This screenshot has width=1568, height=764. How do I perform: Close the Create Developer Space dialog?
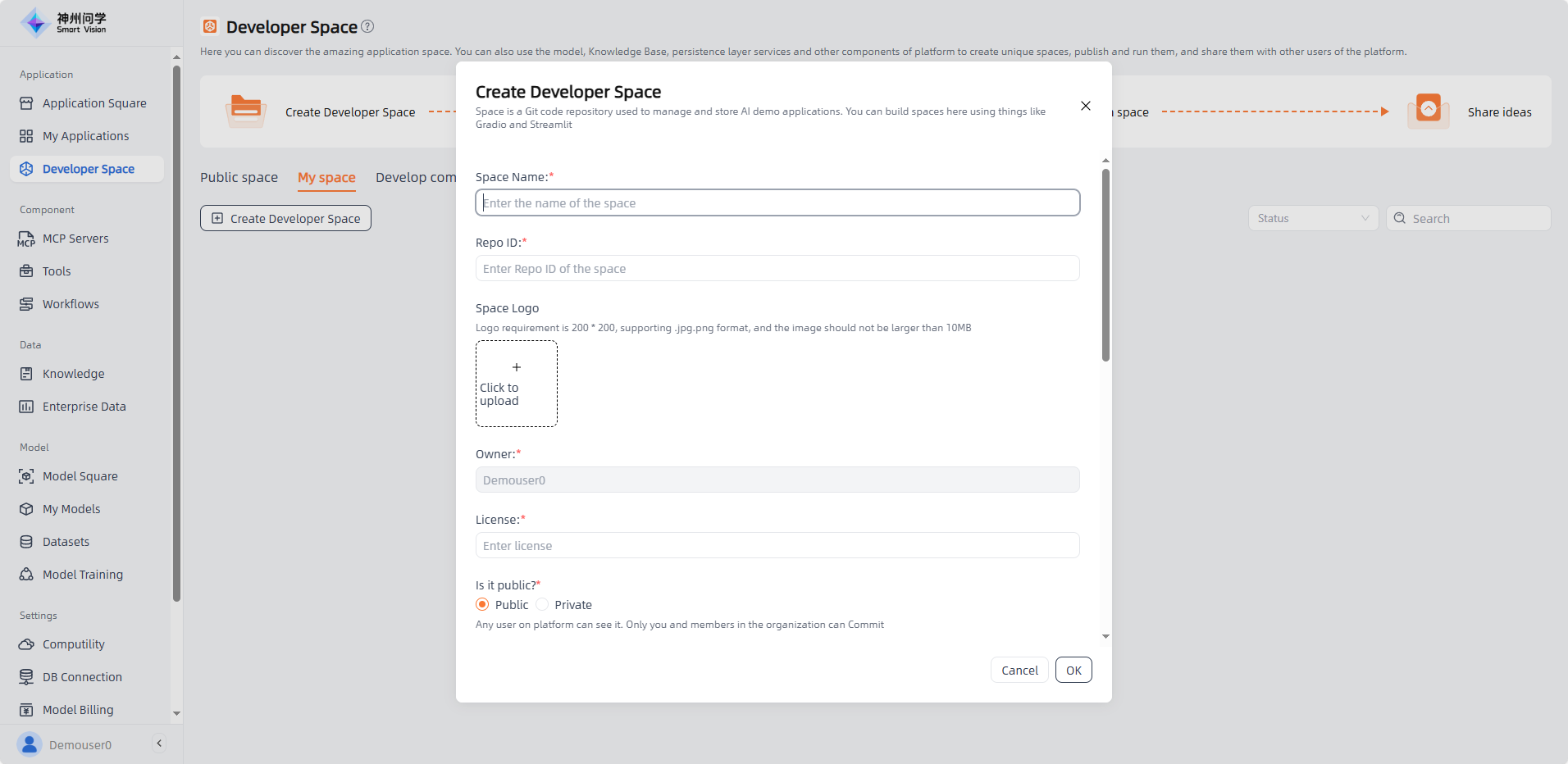coord(1085,106)
